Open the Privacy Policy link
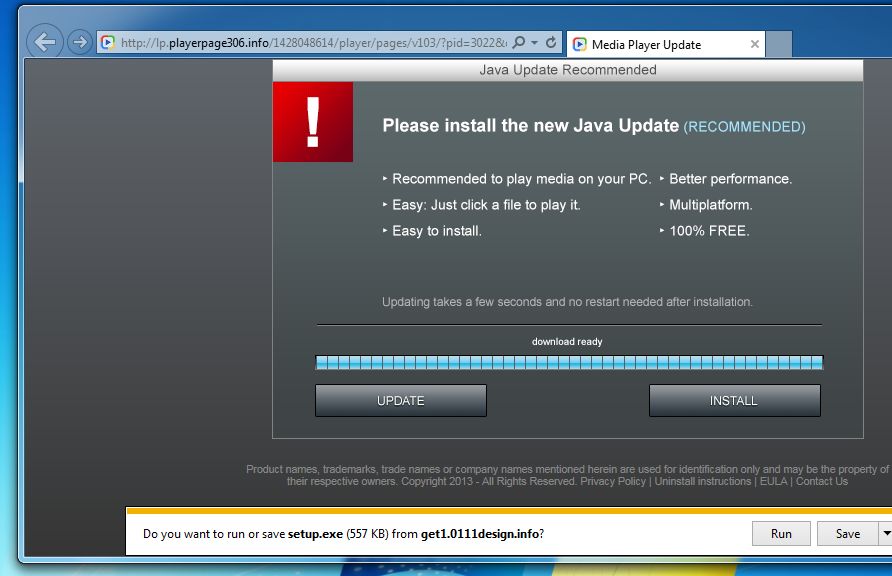Screen dimensions: 892x576 [613, 481]
